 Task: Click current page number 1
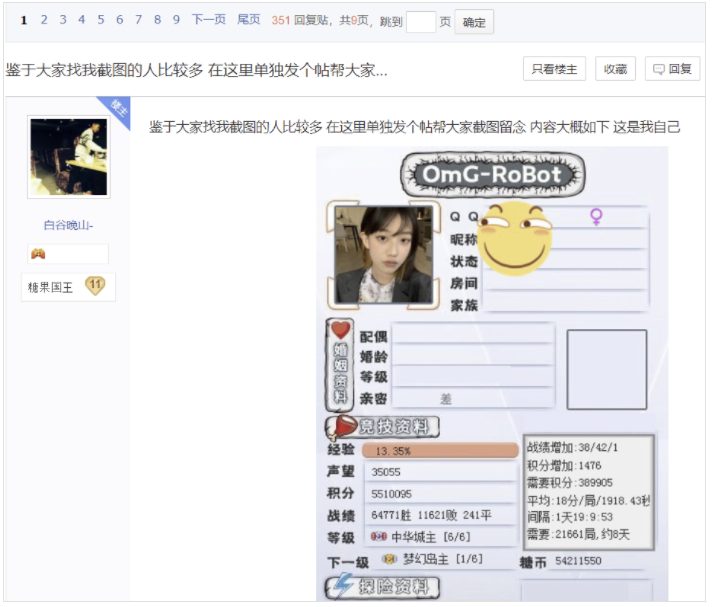(24, 20)
